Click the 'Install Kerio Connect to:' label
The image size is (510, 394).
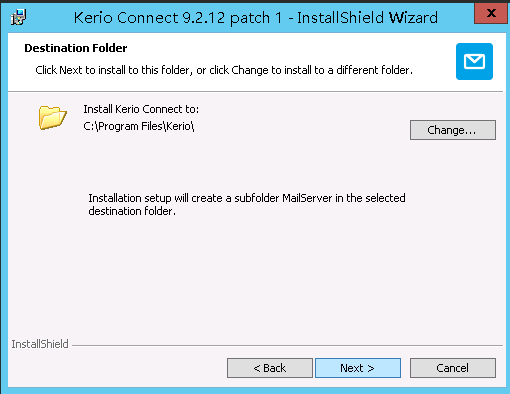pos(141,109)
